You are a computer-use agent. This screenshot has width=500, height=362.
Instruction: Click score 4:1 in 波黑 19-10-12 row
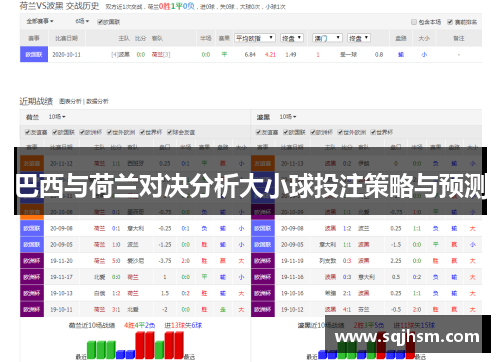[347, 310]
